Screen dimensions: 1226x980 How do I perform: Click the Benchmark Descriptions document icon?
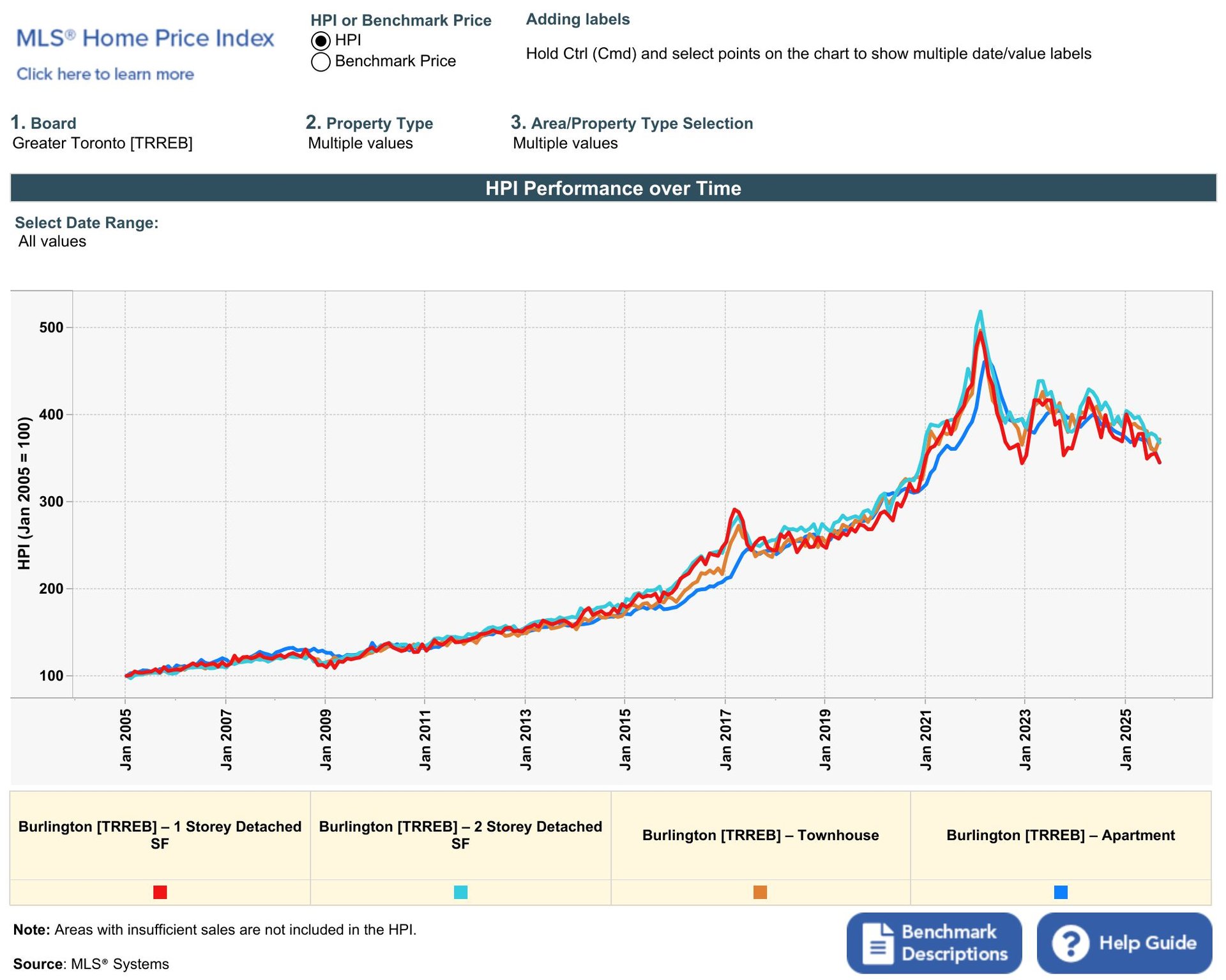(x=878, y=943)
